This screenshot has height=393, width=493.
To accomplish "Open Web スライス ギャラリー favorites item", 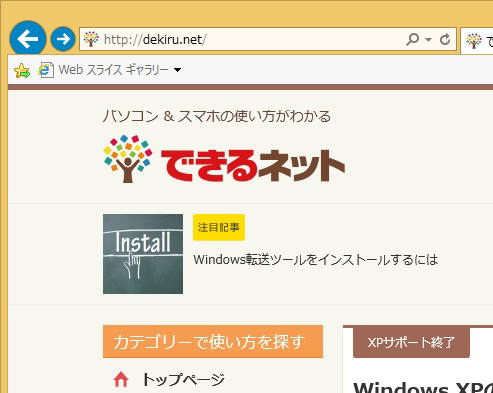I will pyautogui.click(x=113, y=70).
